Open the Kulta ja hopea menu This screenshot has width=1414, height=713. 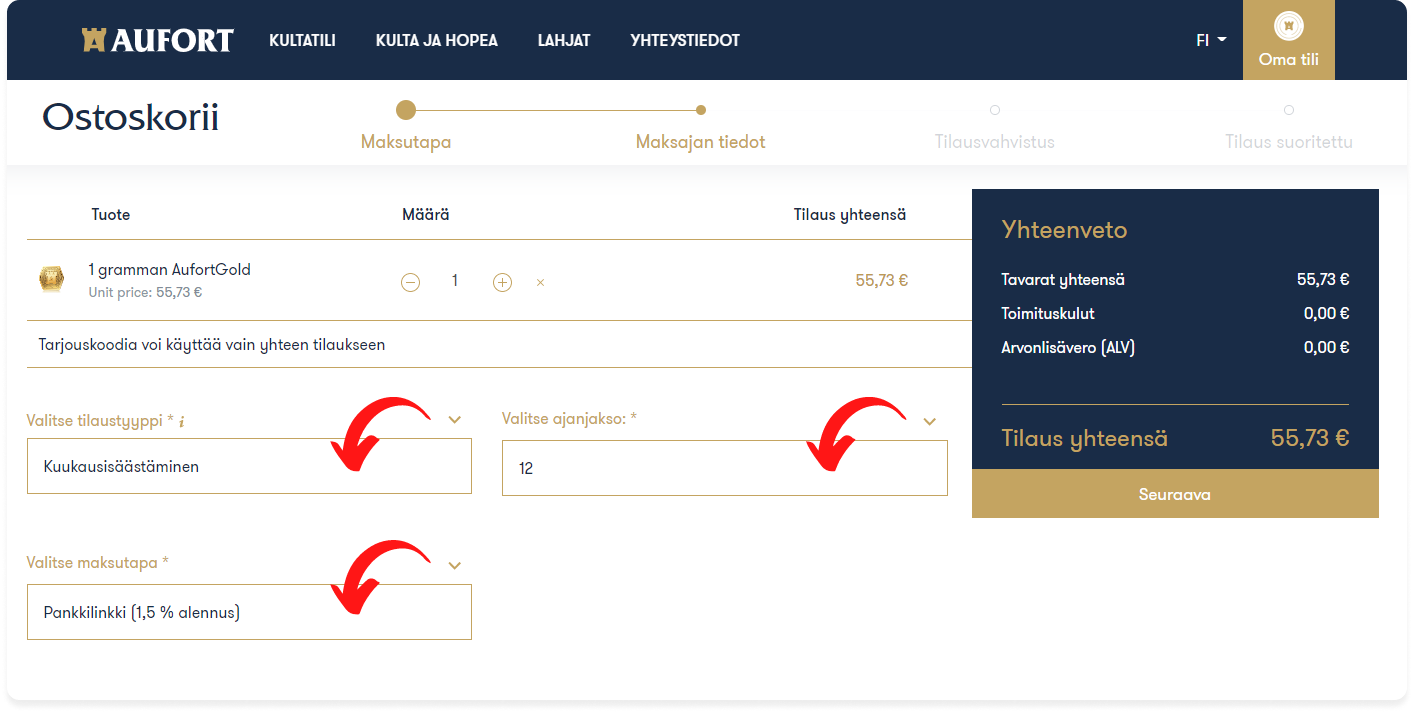point(436,41)
